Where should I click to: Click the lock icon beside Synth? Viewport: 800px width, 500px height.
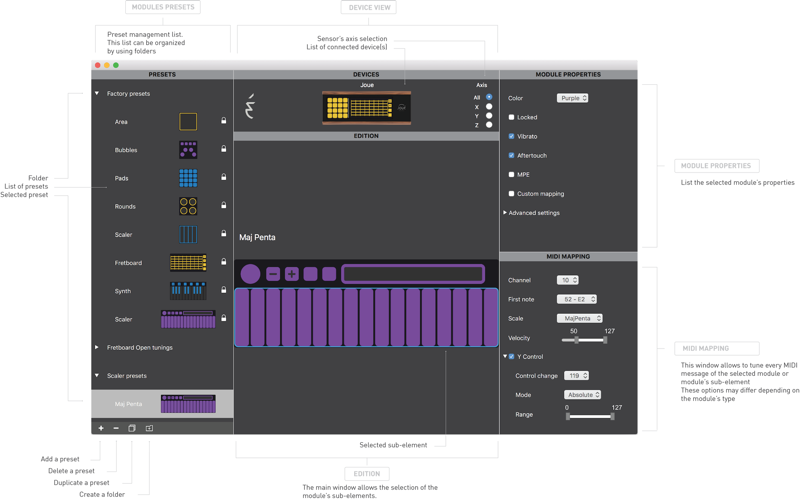pyautogui.click(x=223, y=289)
